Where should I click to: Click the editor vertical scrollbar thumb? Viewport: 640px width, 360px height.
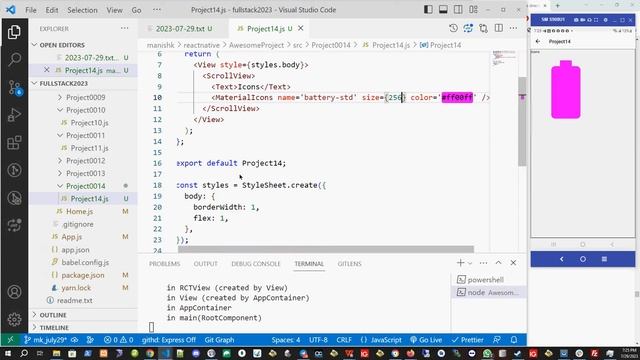[522, 121]
